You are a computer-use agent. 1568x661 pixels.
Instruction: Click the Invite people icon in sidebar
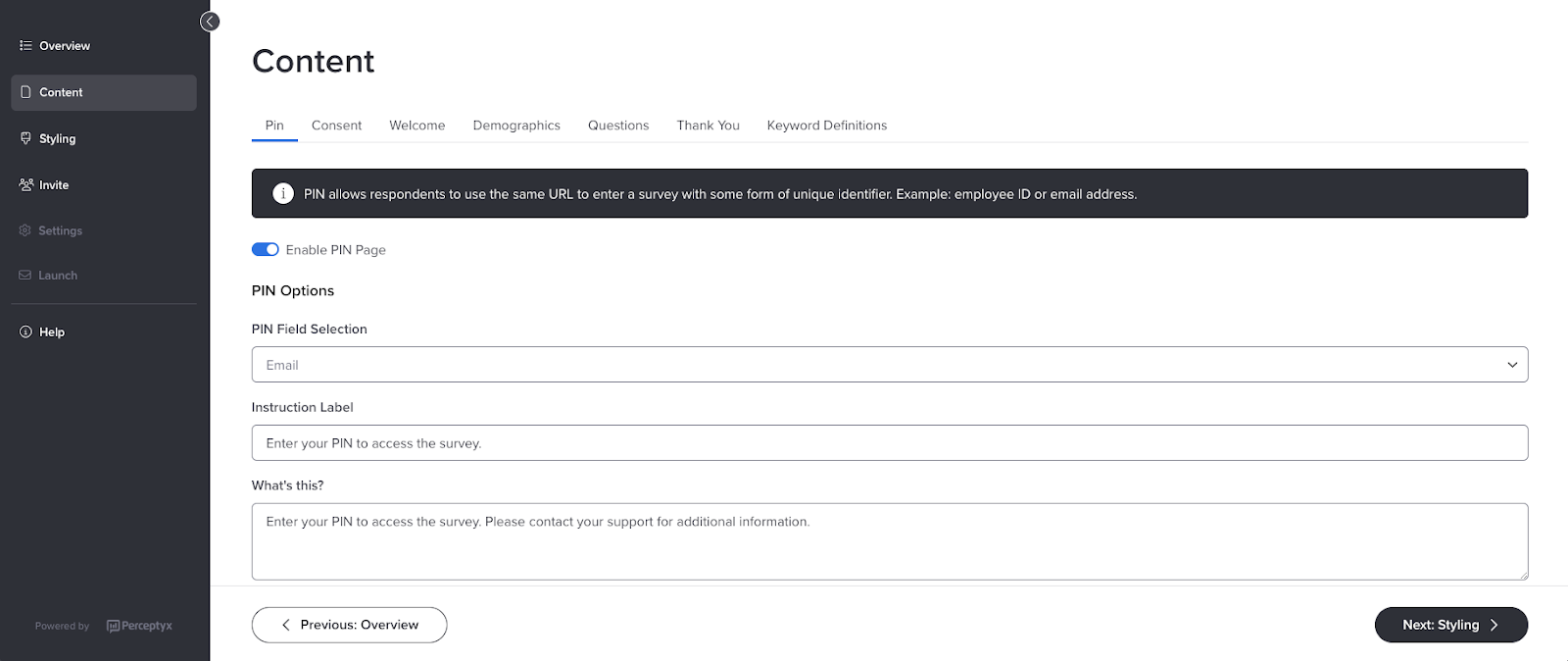26,184
